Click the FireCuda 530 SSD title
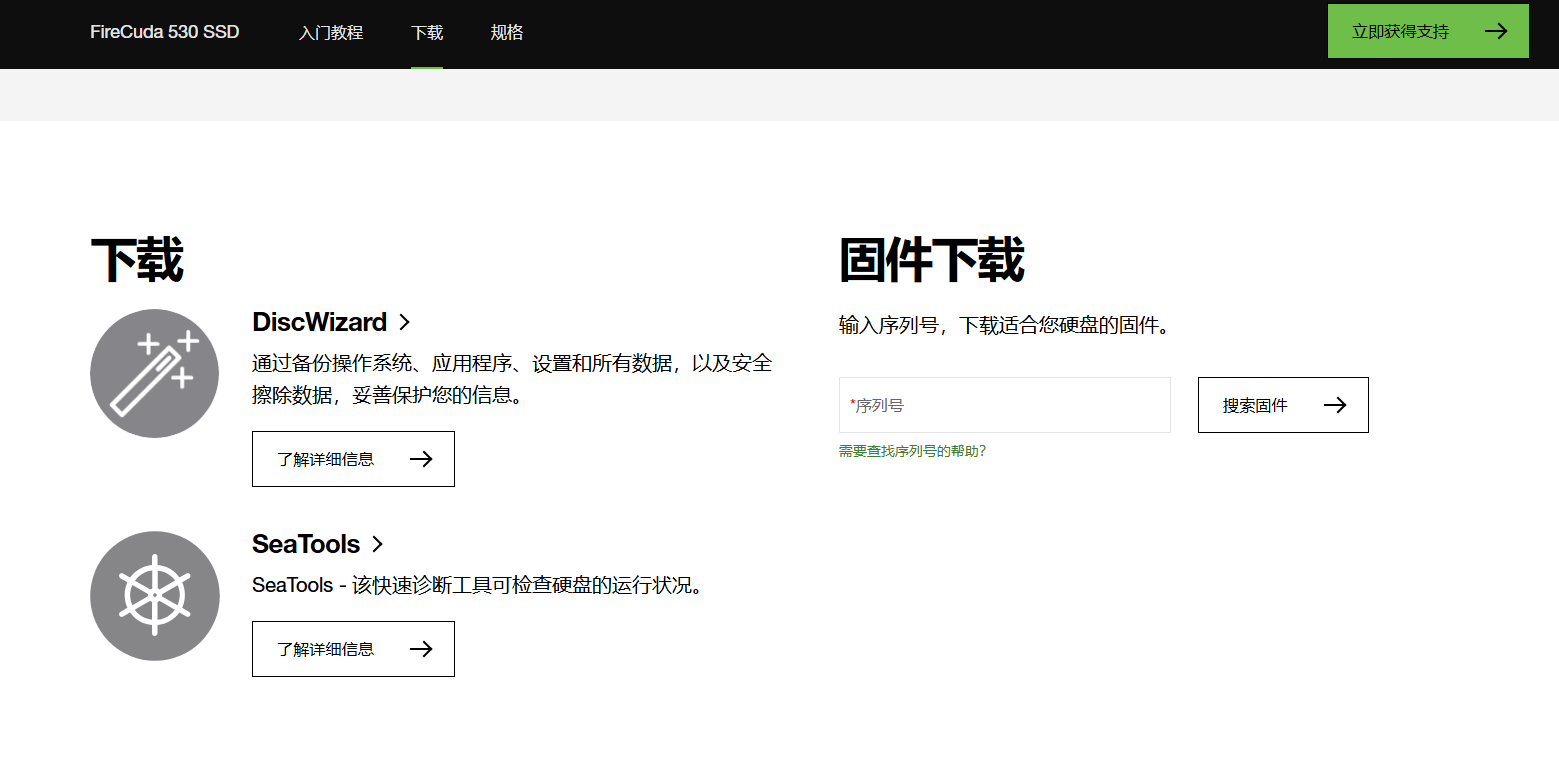The image size is (1559, 770). pos(165,32)
